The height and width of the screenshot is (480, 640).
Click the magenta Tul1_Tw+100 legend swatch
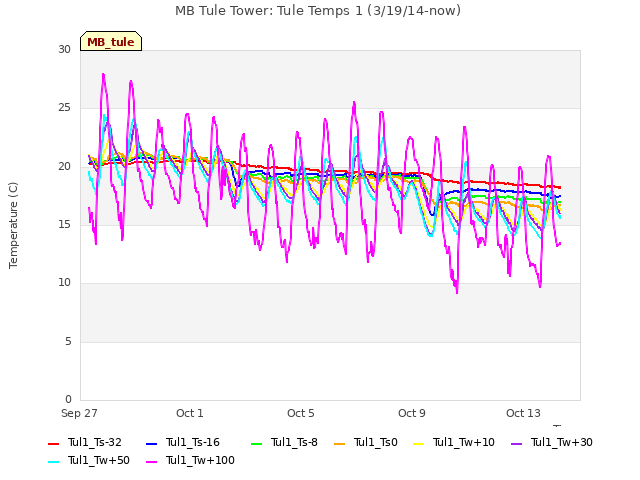tap(151, 462)
